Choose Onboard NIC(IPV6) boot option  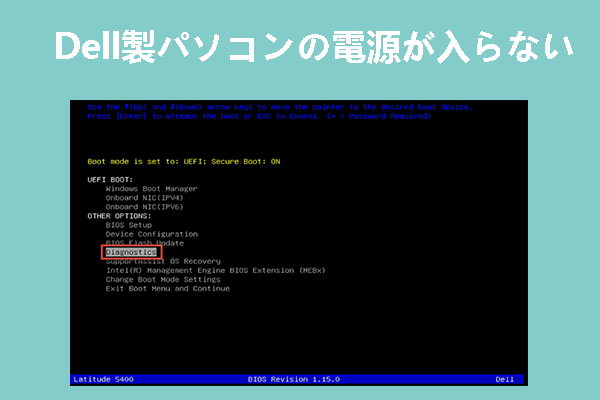(145, 207)
